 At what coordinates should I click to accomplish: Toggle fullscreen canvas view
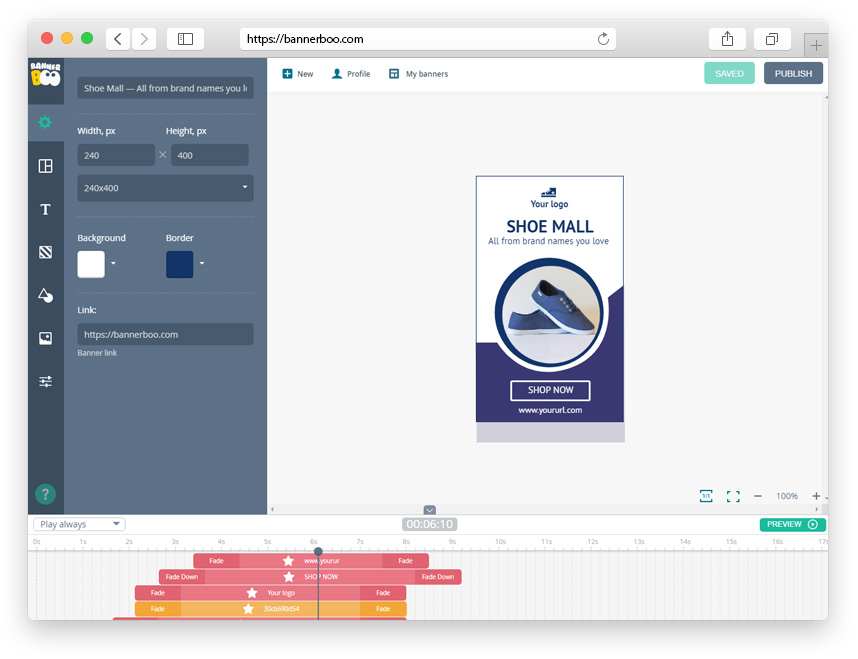733,496
